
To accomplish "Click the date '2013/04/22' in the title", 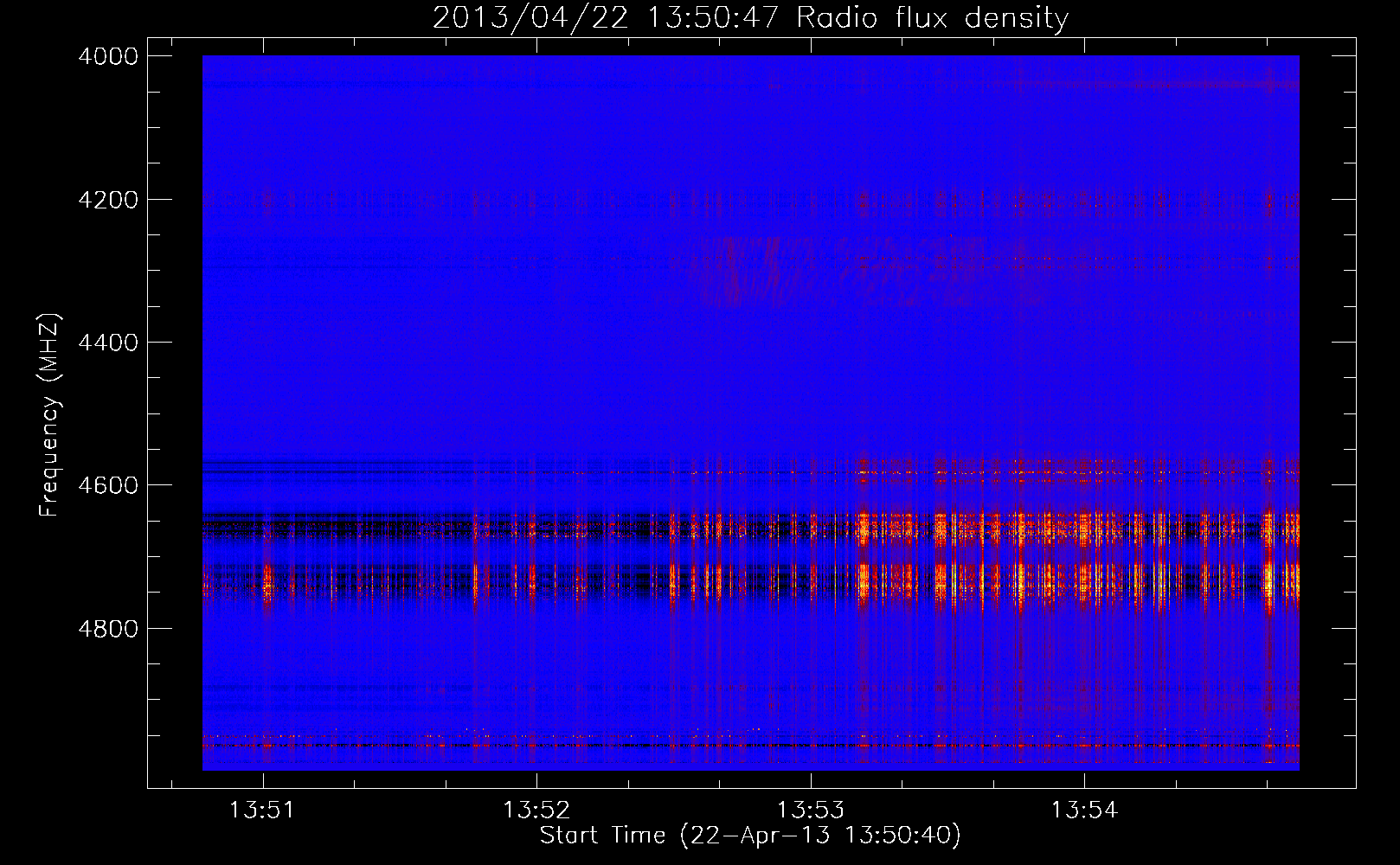I will tap(530, 17).
